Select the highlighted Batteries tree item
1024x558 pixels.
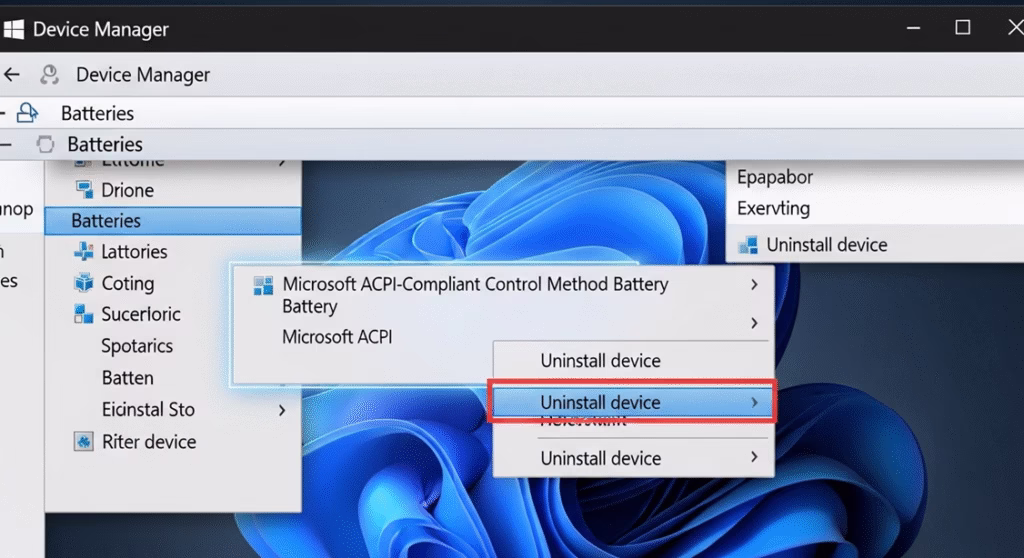(106, 221)
